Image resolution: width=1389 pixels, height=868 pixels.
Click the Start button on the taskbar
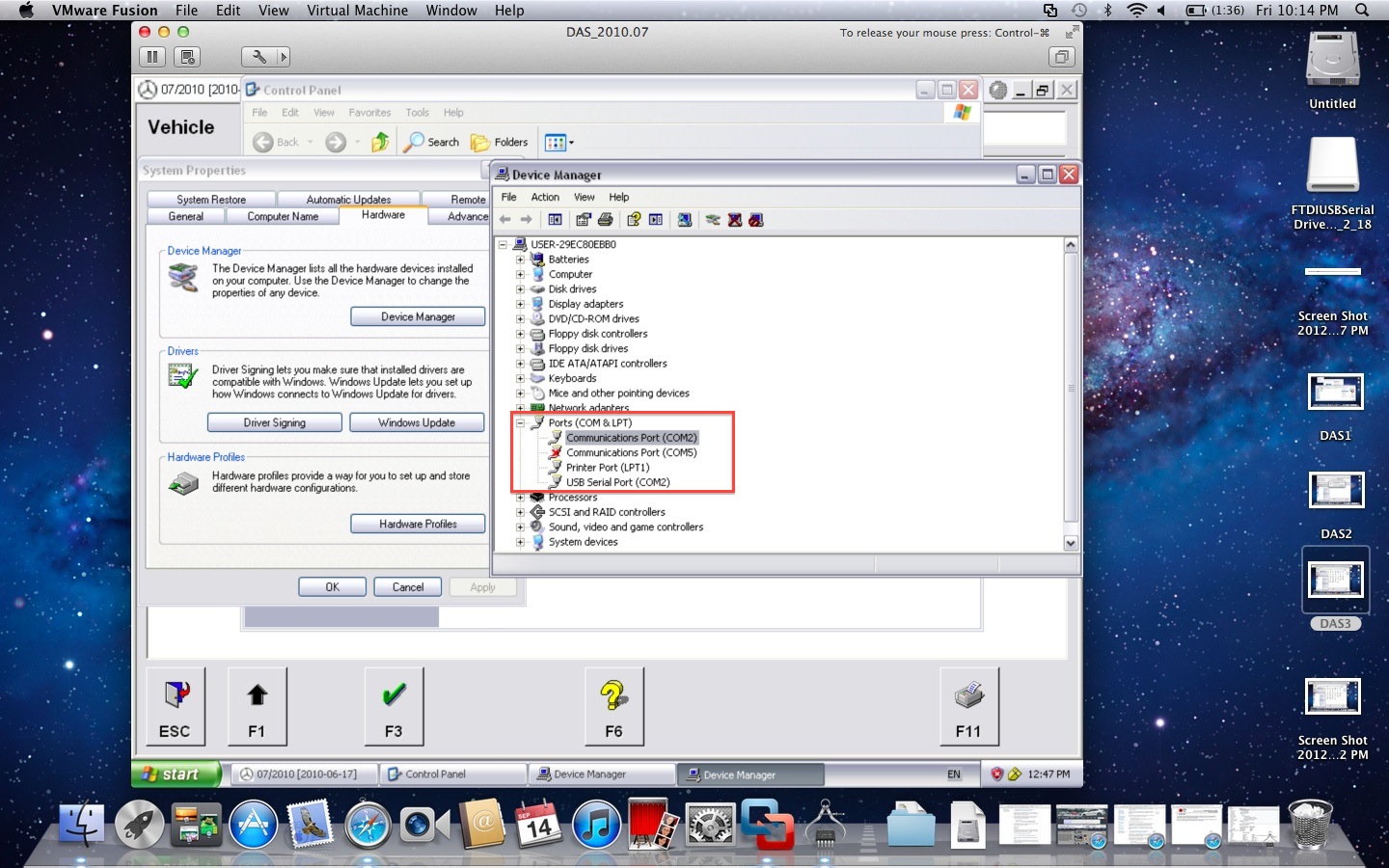click(x=176, y=773)
